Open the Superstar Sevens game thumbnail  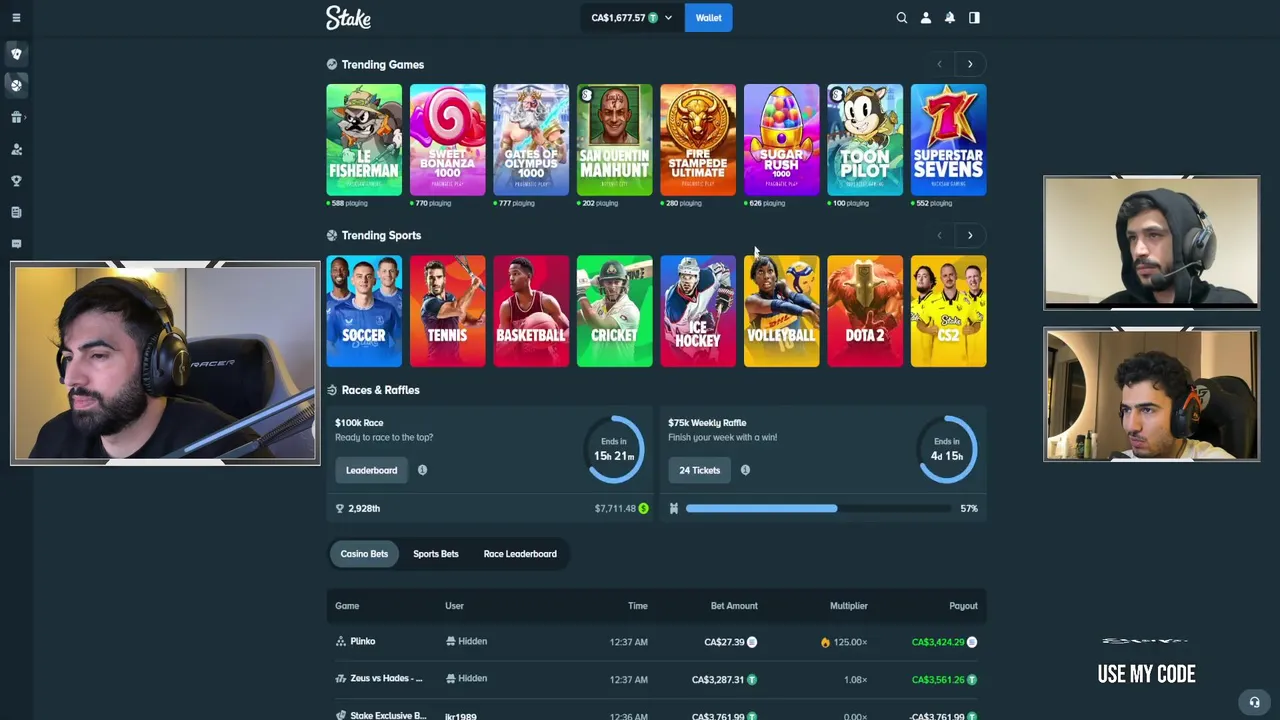949,140
